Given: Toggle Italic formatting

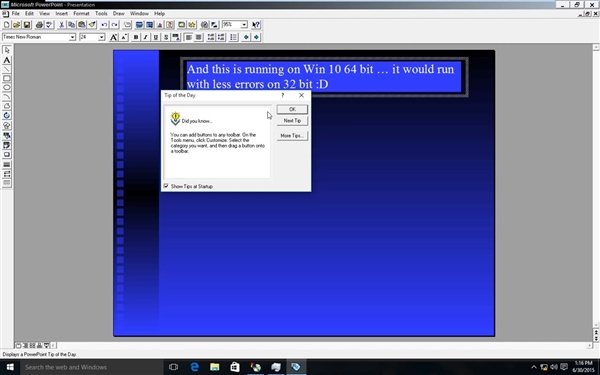Looking at the screenshot, I should (145, 37).
